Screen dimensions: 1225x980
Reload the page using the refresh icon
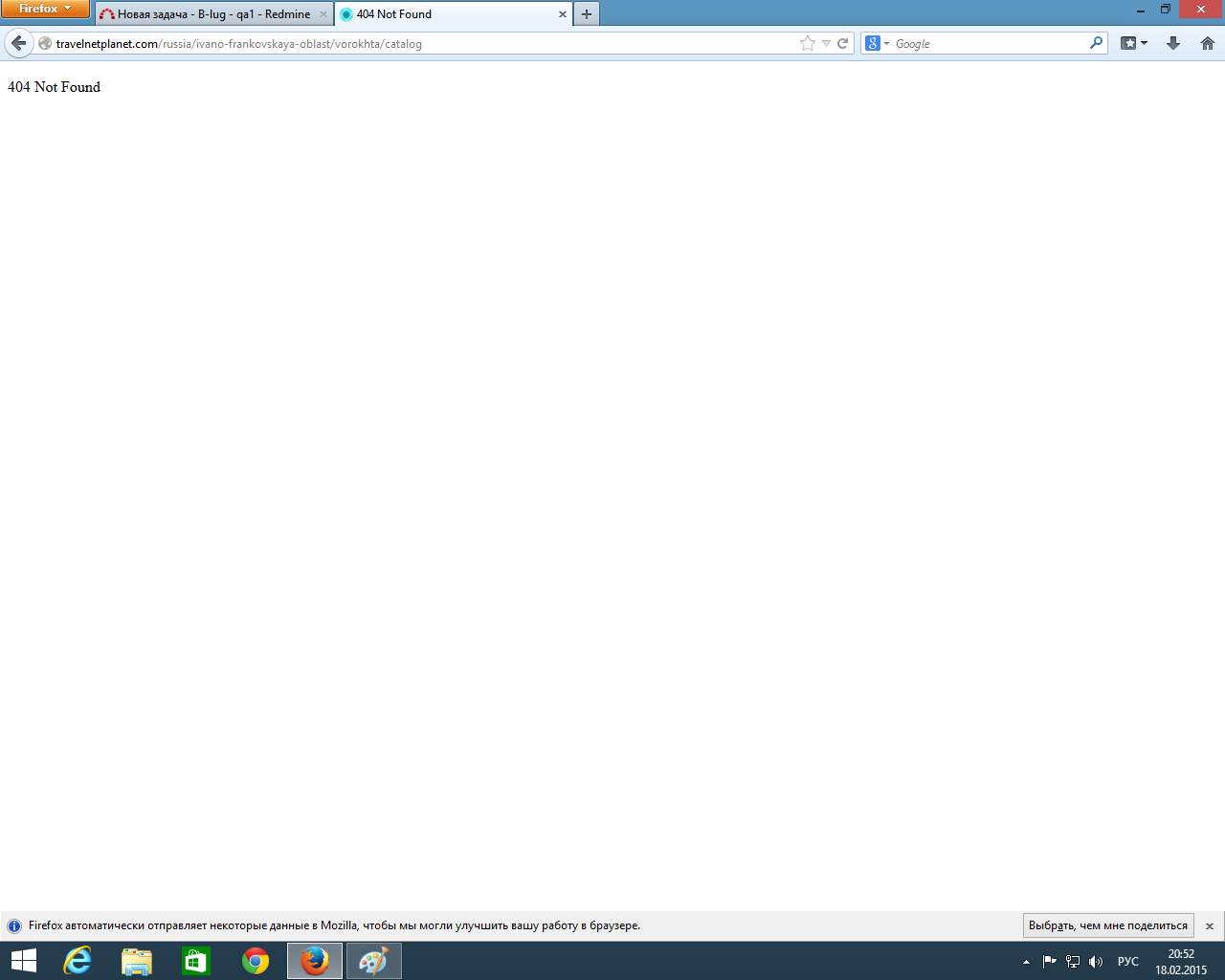tap(843, 43)
